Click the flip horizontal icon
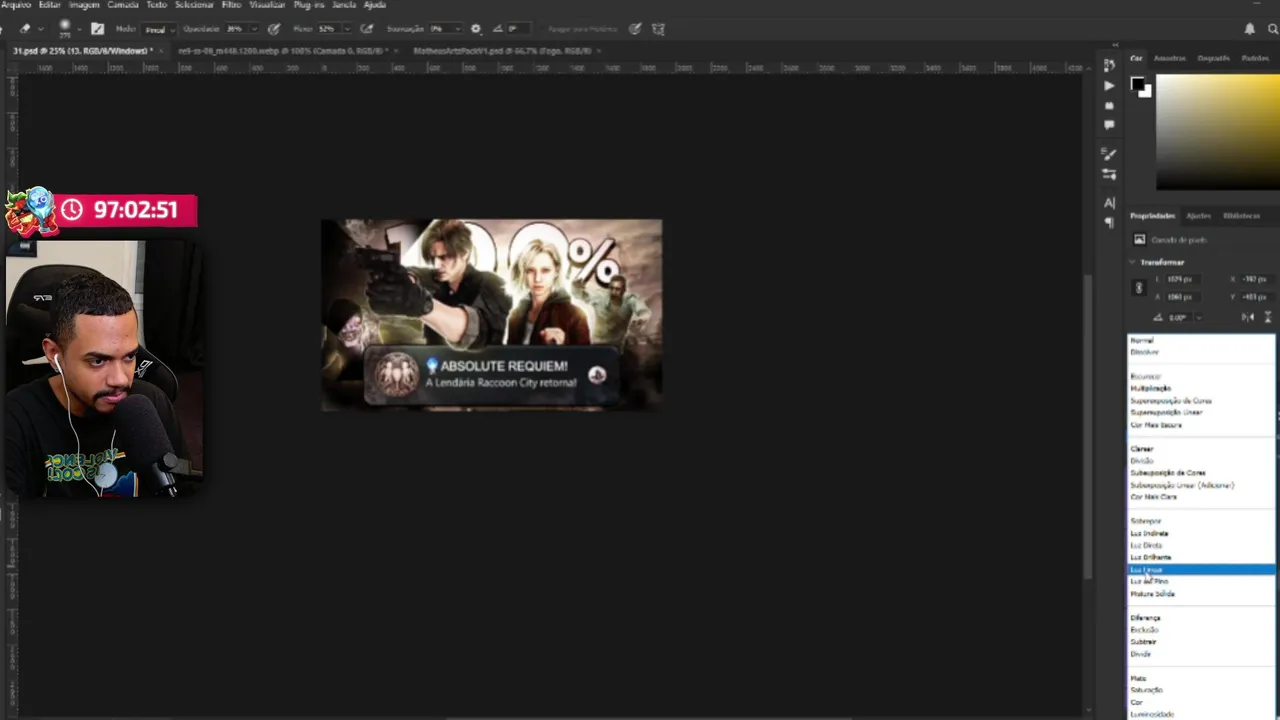The height and width of the screenshot is (720, 1280). pos(1248,317)
